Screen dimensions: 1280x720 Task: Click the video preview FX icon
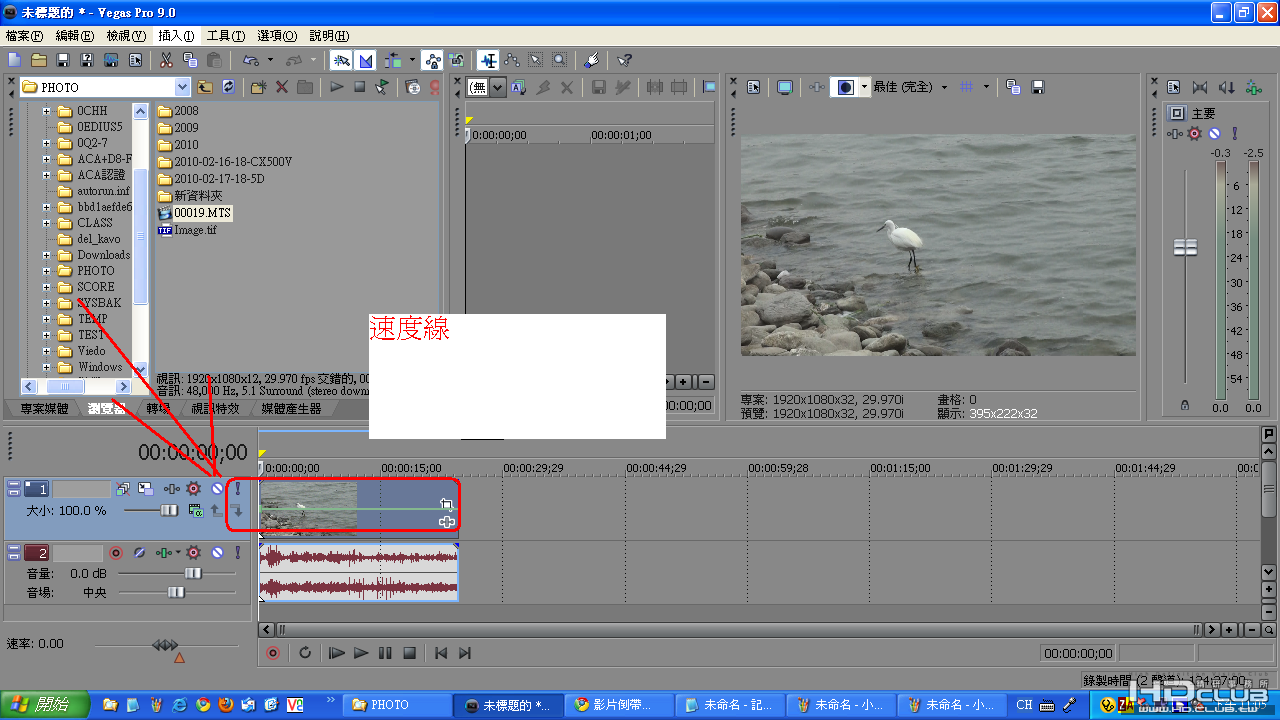pyautogui.click(x=817, y=87)
